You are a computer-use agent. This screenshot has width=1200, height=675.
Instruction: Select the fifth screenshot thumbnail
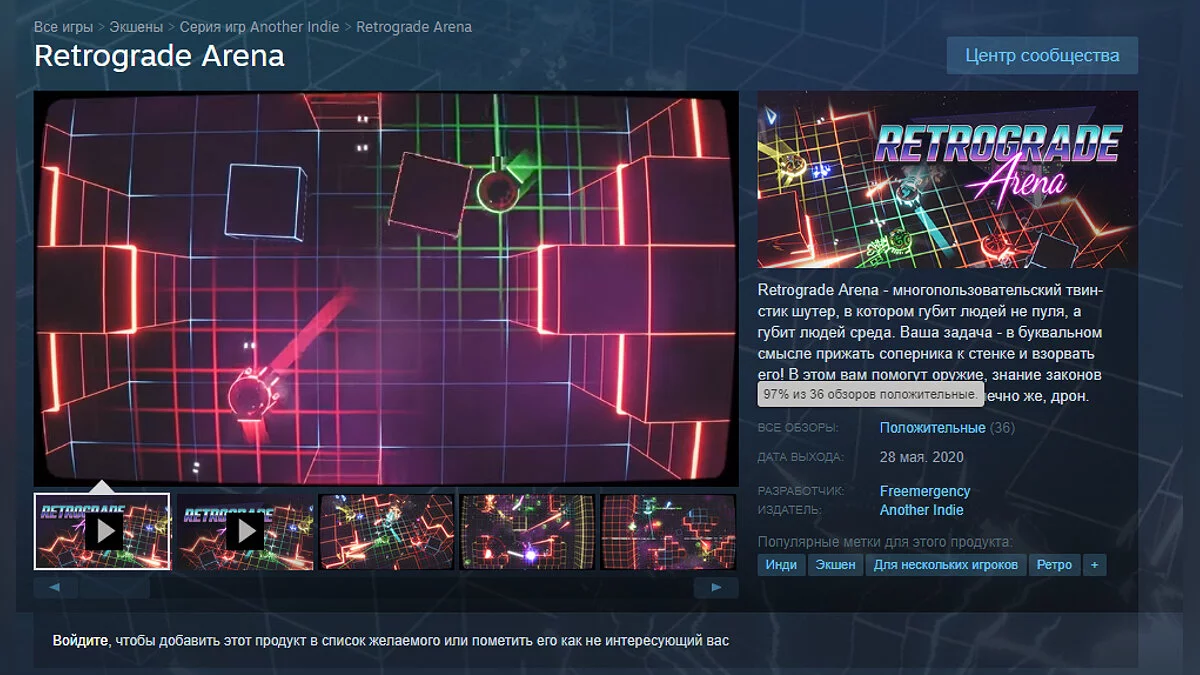click(669, 532)
